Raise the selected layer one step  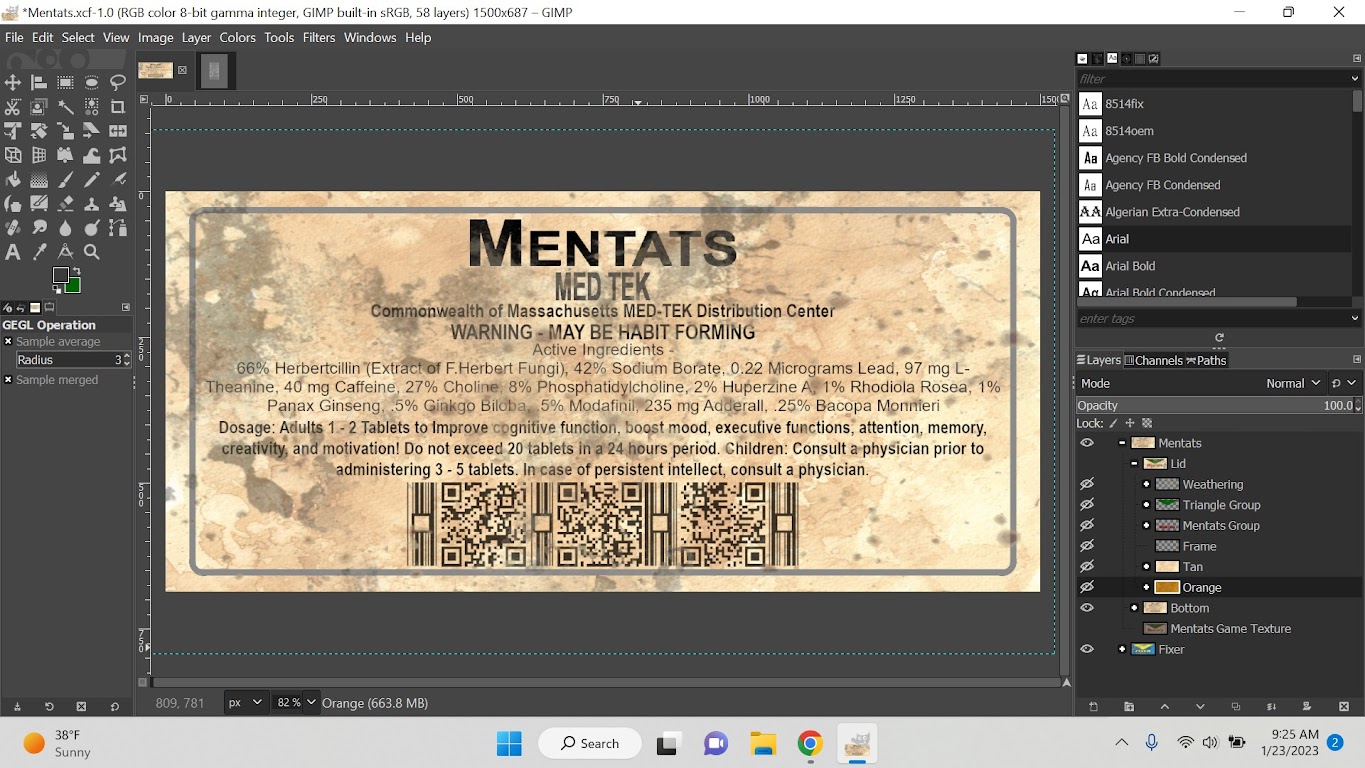tap(1164, 707)
